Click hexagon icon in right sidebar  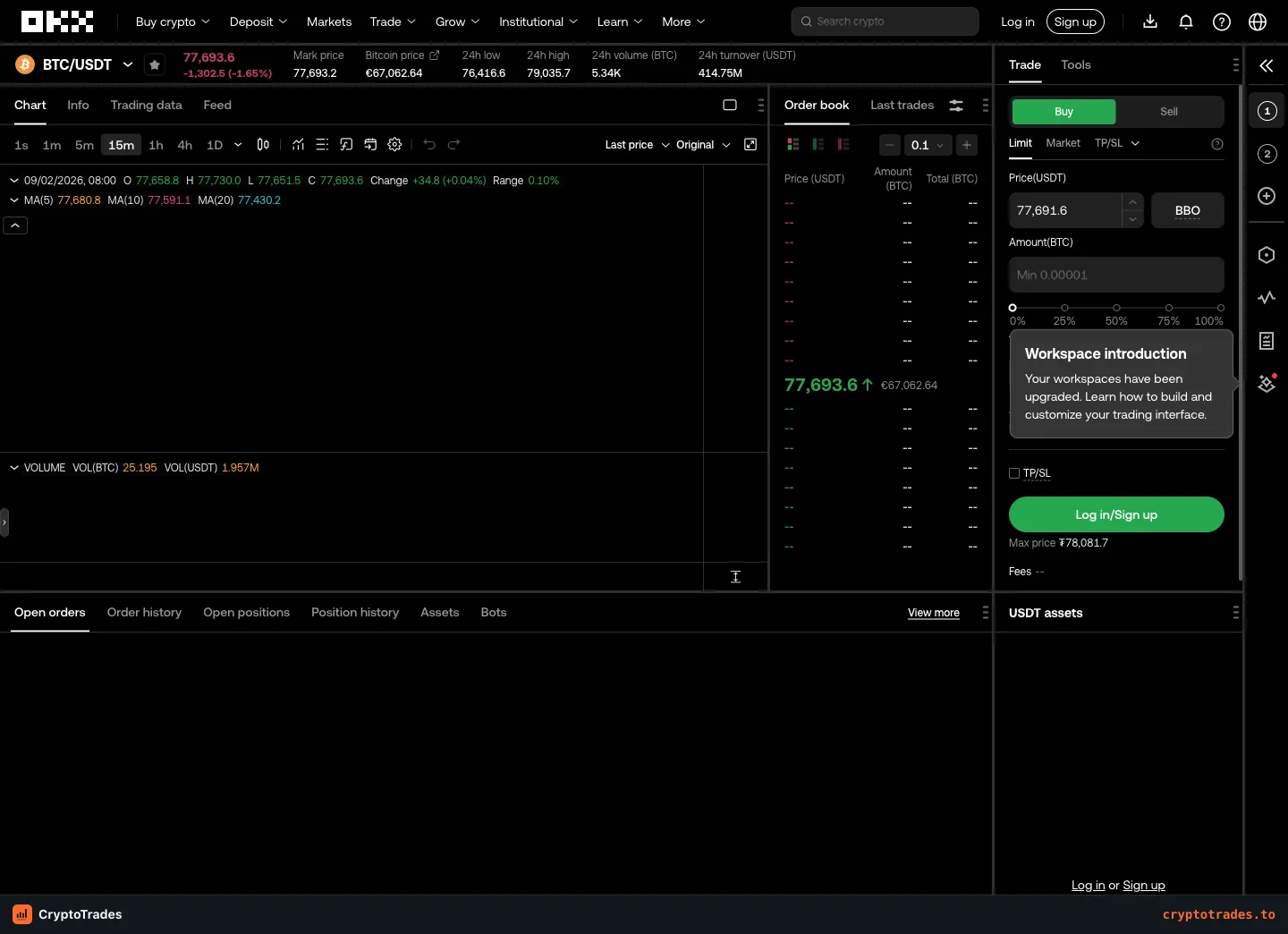[1267, 255]
